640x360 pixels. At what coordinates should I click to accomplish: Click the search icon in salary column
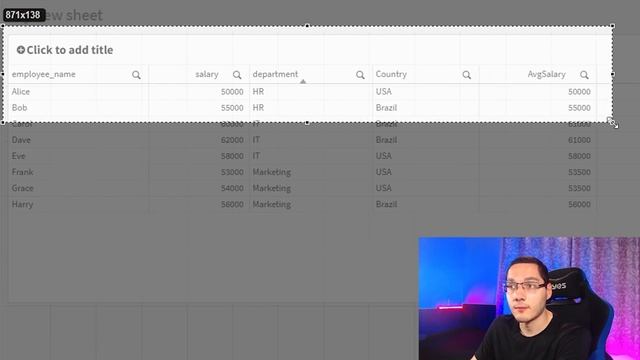click(237, 75)
